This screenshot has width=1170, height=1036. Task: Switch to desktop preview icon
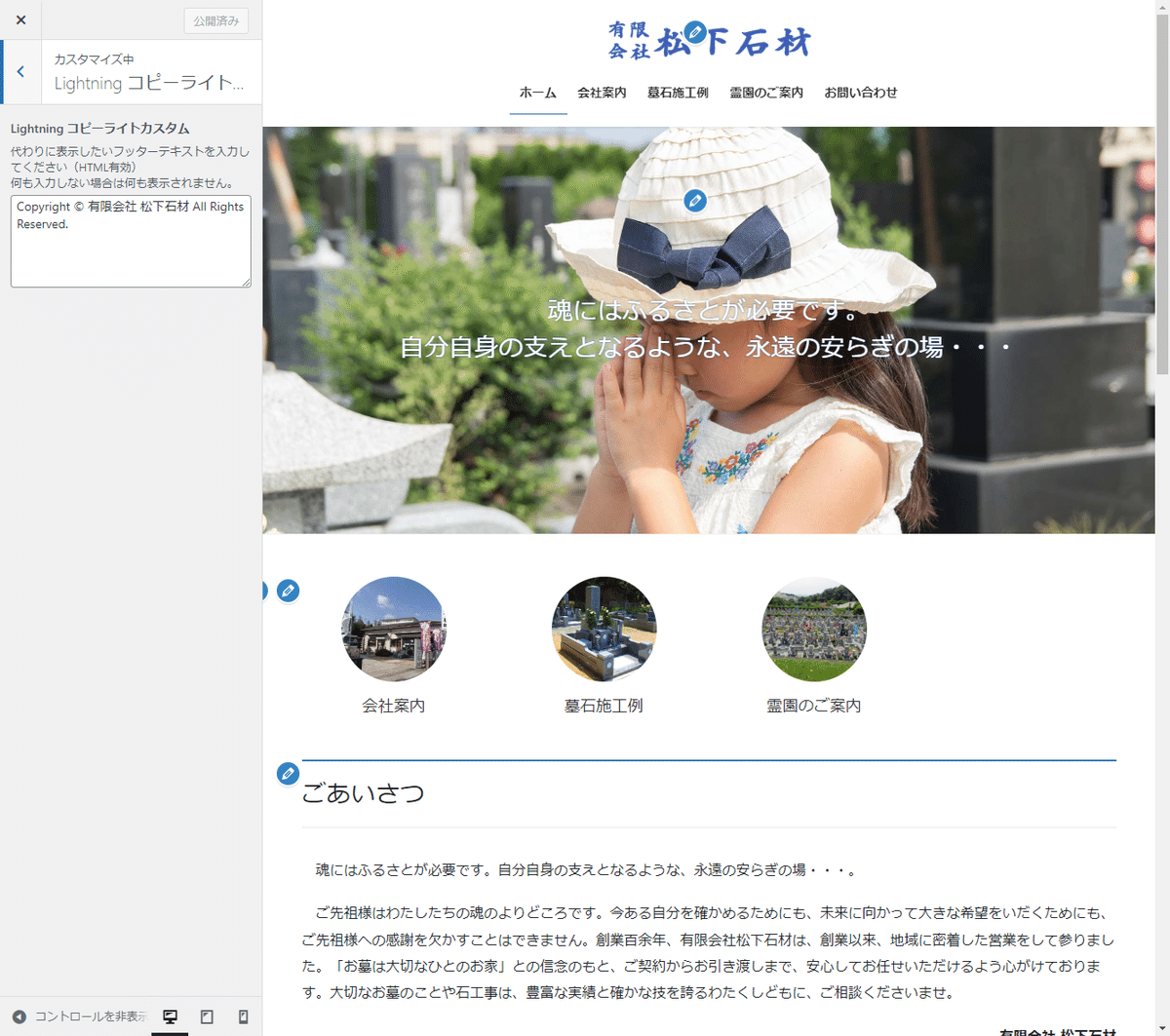pyautogui.click(x=170, y=1017)
